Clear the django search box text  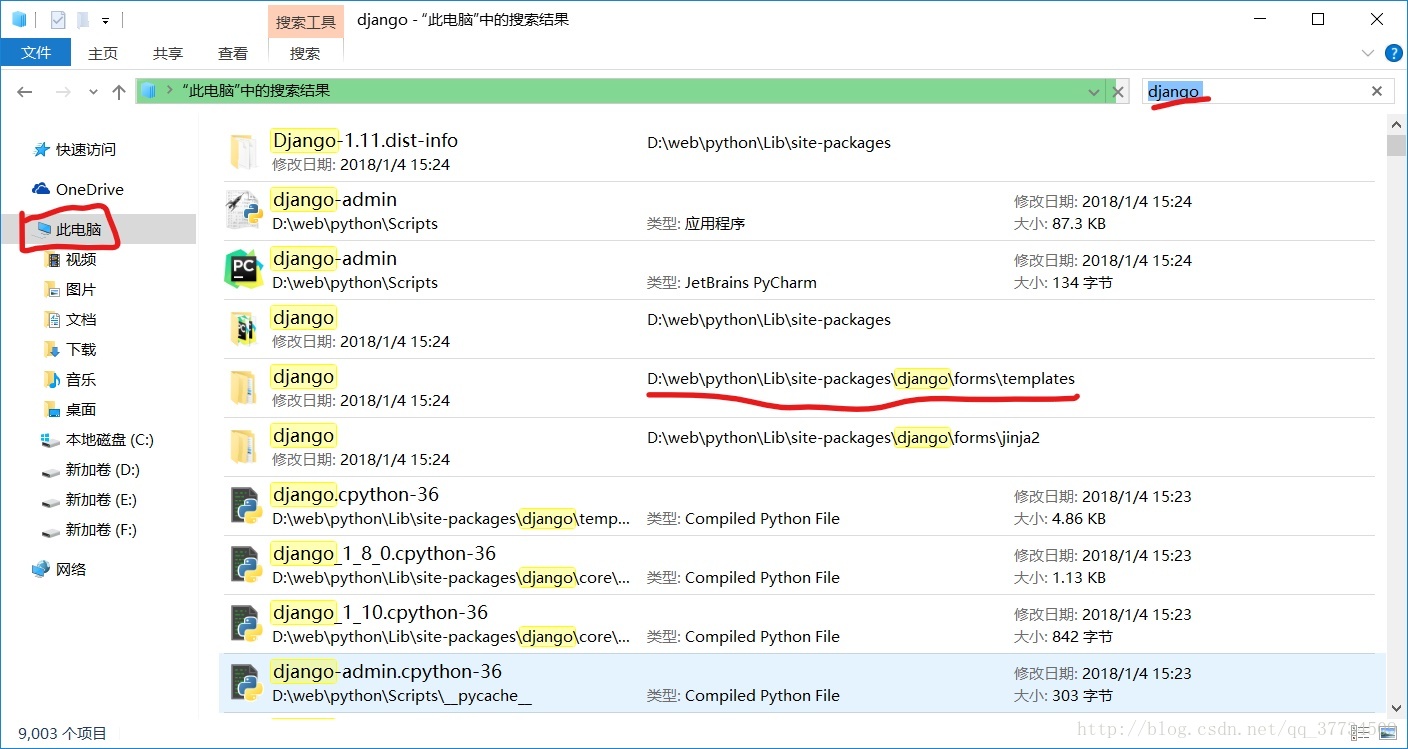coord(1377,91)
